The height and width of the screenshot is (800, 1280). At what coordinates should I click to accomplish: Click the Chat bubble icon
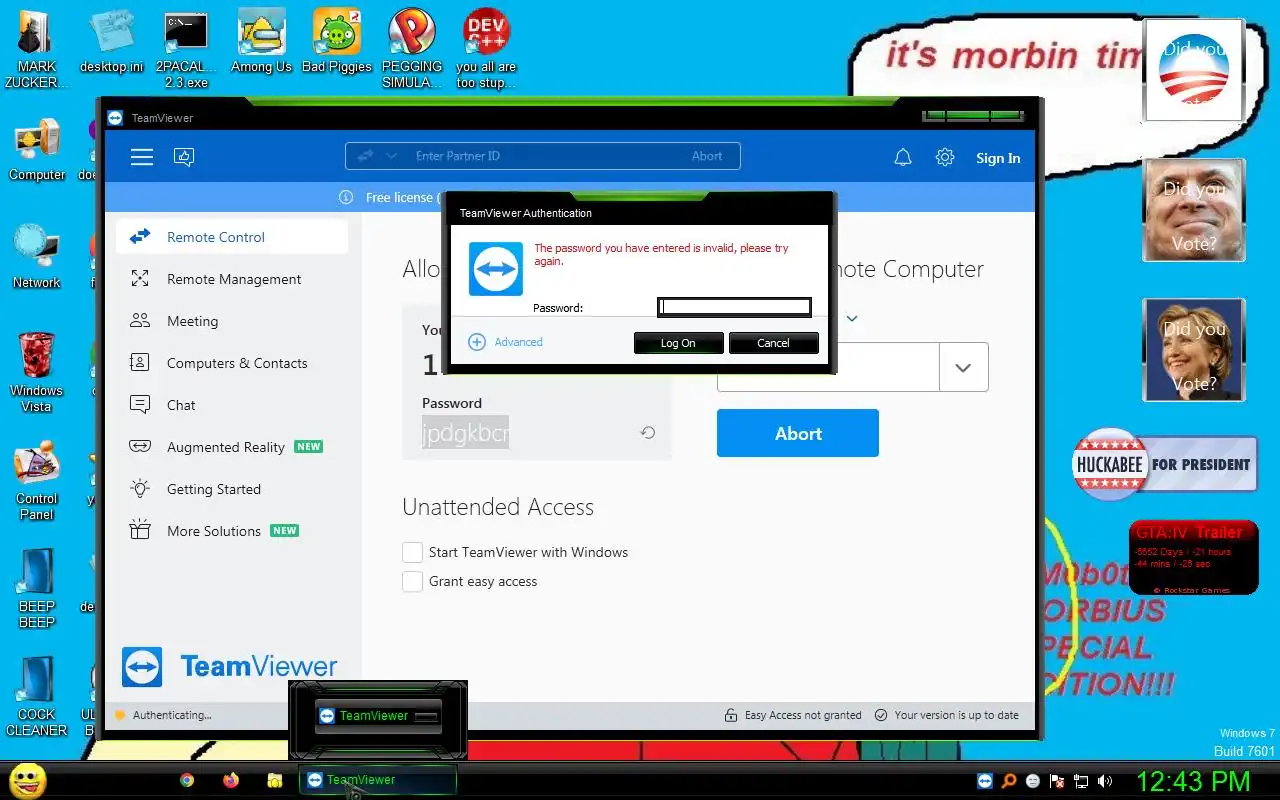pos(140,405)
